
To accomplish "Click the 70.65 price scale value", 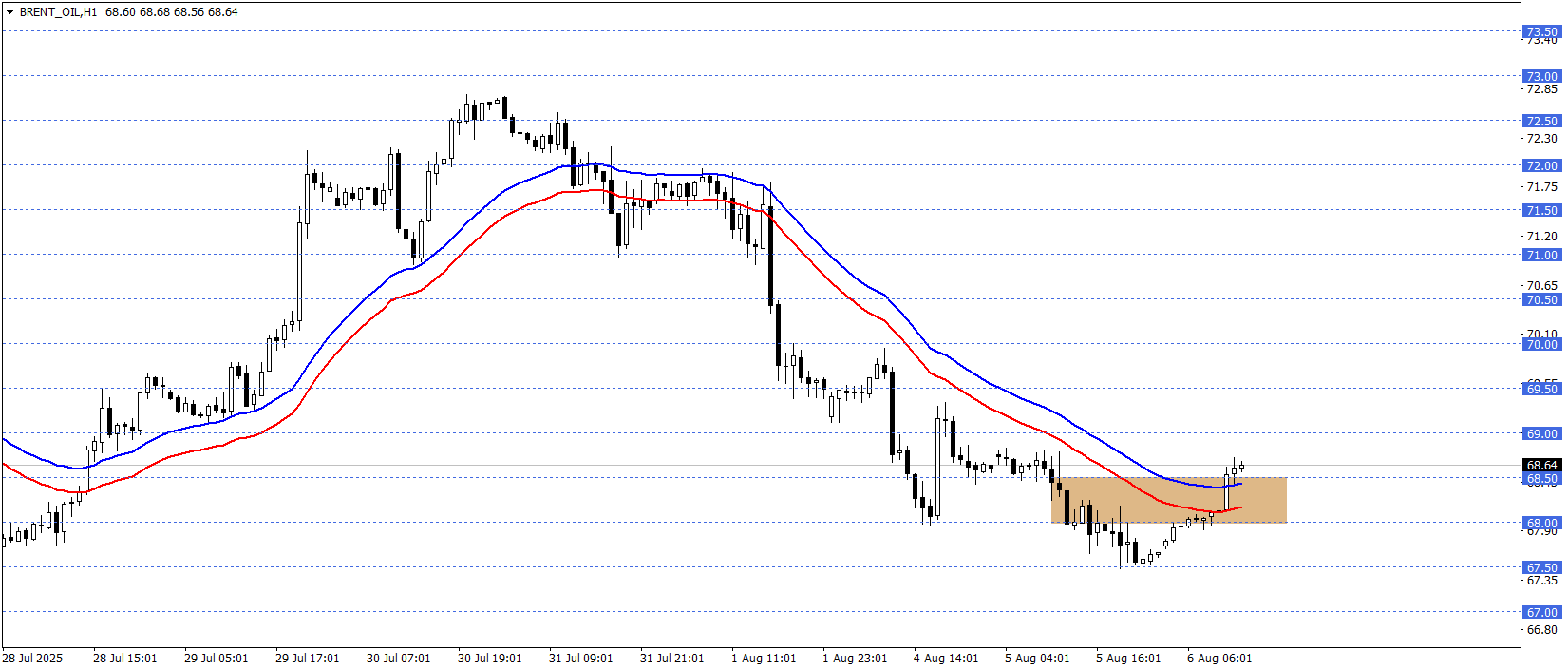I will (x=1541, y=285).
